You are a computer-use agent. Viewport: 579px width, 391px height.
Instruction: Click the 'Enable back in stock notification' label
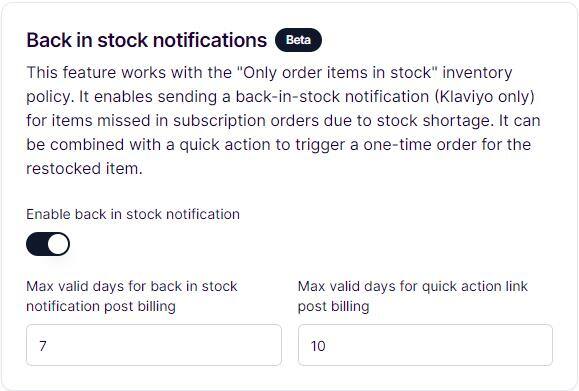pos(133,214)
